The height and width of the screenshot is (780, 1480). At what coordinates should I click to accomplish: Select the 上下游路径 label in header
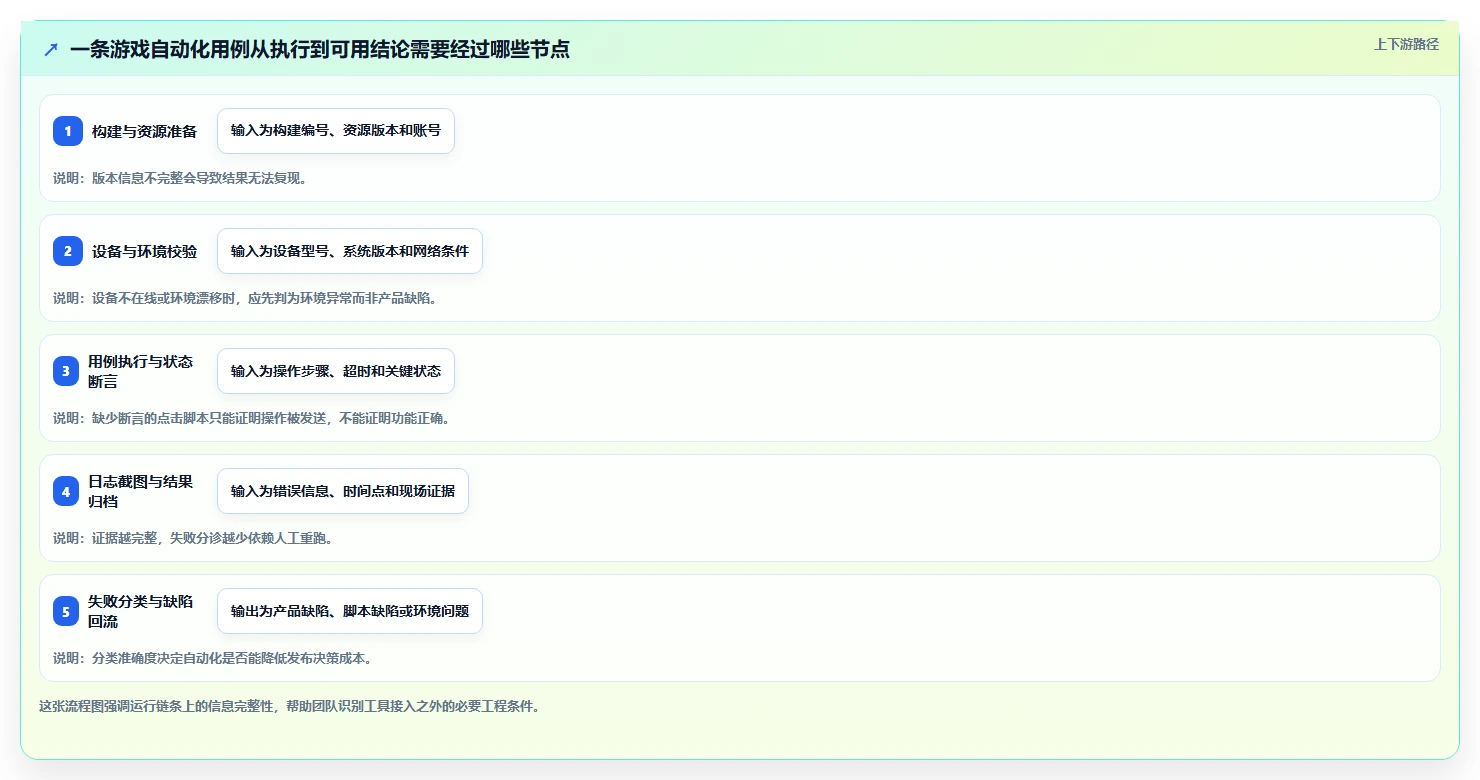1406,44
